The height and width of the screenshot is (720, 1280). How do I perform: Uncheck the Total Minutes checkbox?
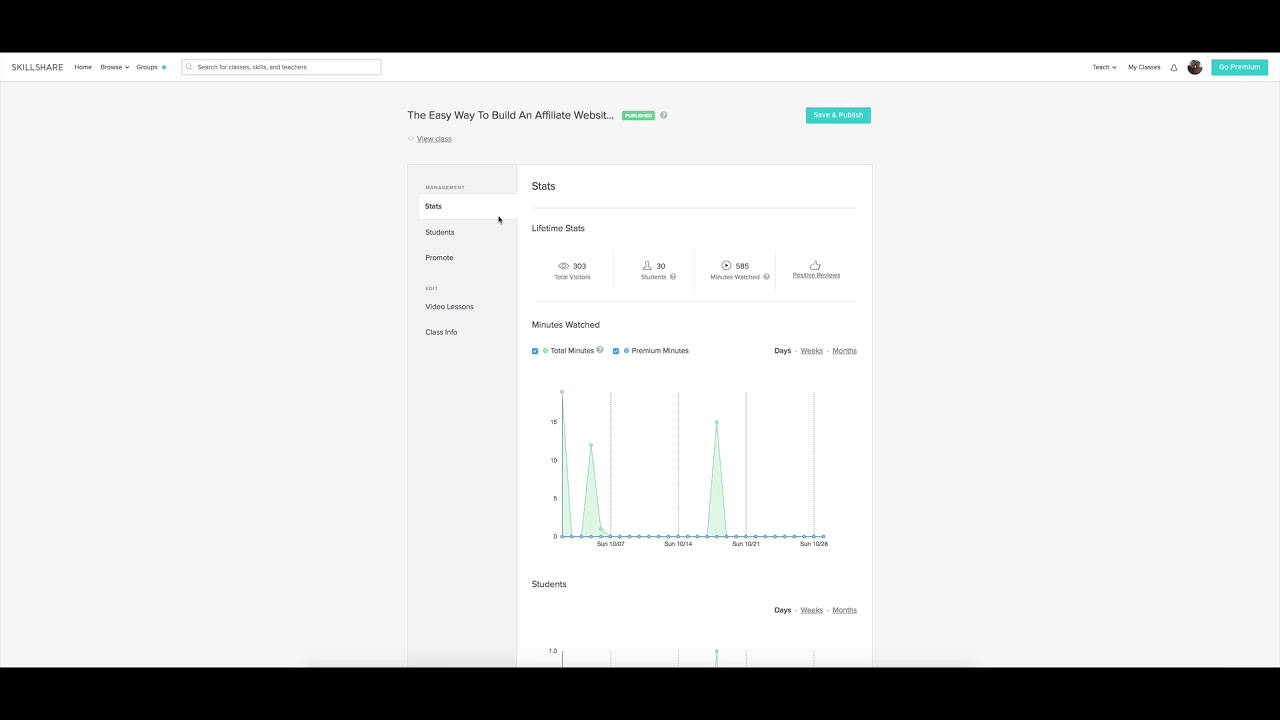coord(535,351)
